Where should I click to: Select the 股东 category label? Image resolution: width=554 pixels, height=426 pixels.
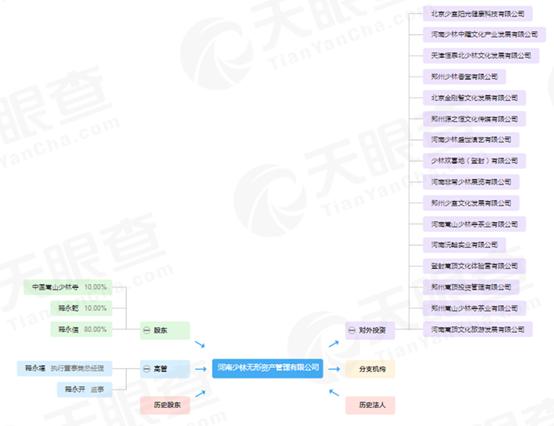pyautogui.click(x=160, y=330)
